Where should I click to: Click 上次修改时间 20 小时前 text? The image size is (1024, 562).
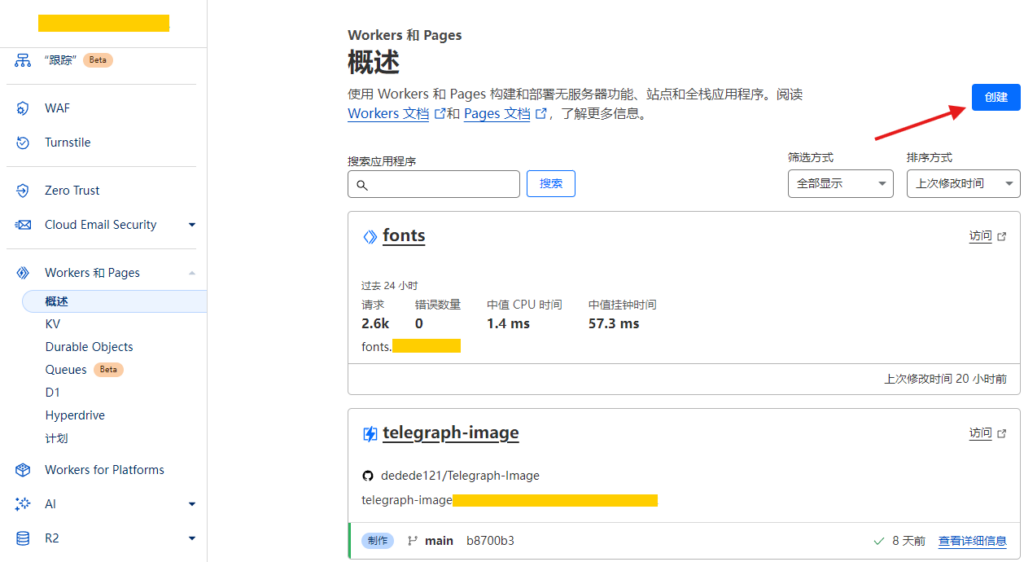click(x=945, y=379)
